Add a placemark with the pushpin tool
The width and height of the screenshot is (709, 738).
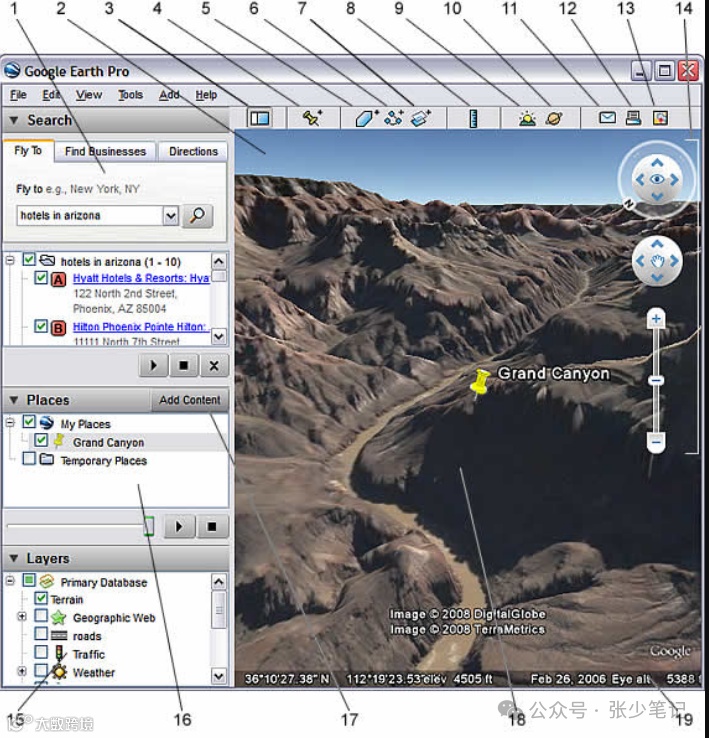point(312,118)
